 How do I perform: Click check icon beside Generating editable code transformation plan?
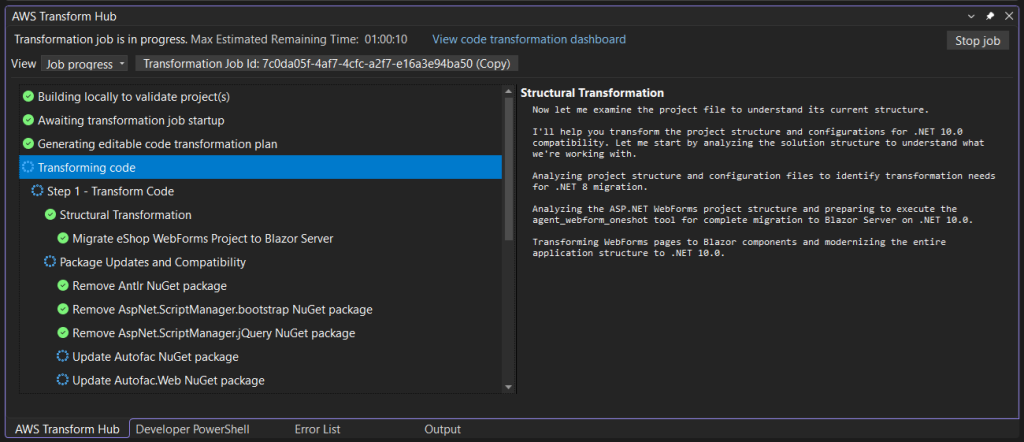pyautogui.click(x=28, y=144)
